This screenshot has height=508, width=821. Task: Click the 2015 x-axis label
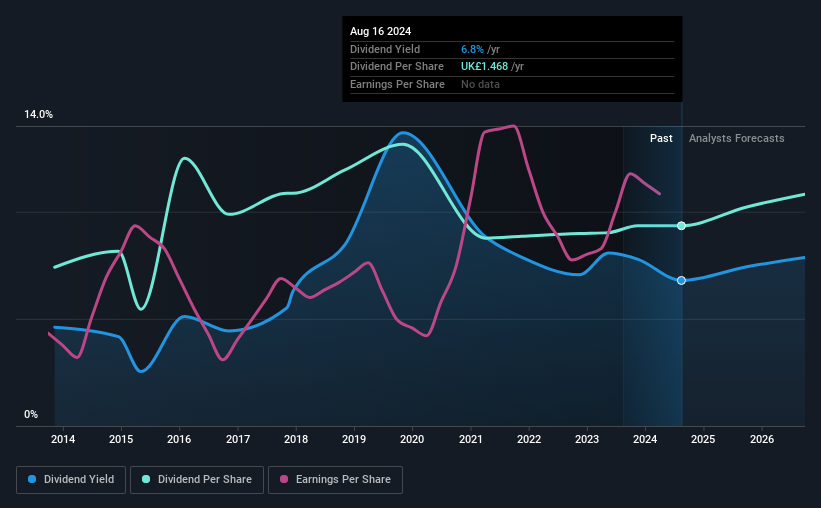pos(121,439)
